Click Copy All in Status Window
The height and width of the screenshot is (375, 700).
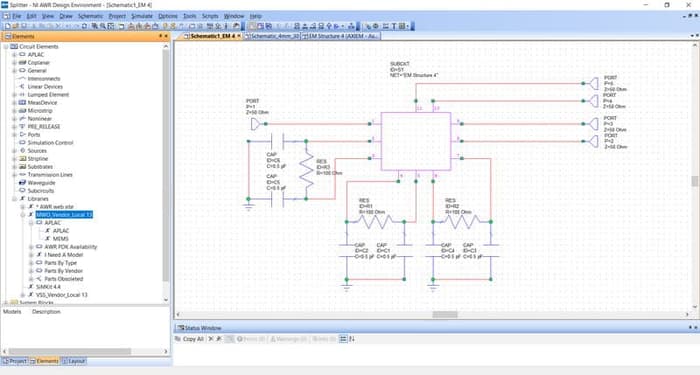point(190,339)
